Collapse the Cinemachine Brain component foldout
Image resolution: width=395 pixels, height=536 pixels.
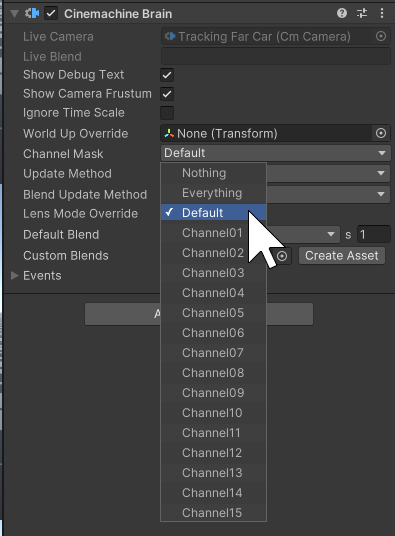14,14
